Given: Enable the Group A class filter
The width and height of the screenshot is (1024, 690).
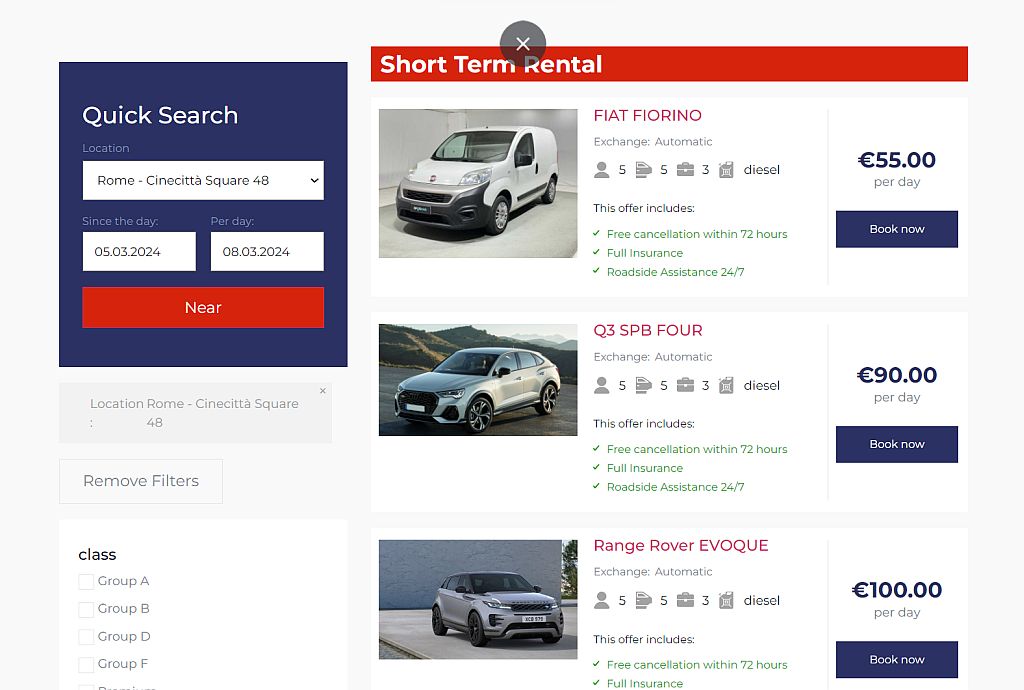Looking at the screenshot, I should click(86, 581).
